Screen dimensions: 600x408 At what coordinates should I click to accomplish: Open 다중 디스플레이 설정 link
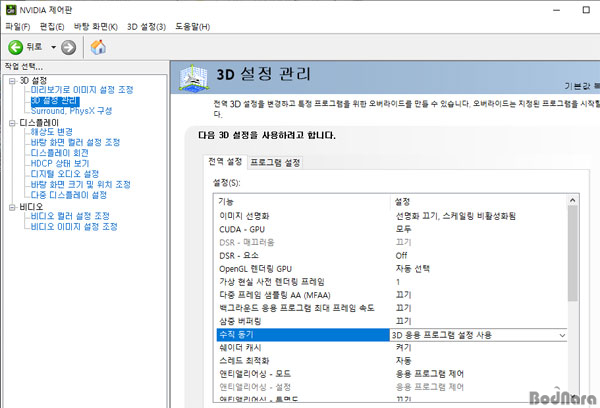coord(69,195)
